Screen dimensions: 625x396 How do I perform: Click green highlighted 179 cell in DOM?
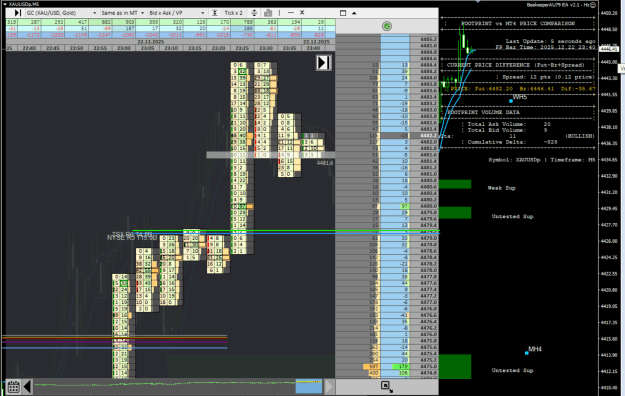401,366
